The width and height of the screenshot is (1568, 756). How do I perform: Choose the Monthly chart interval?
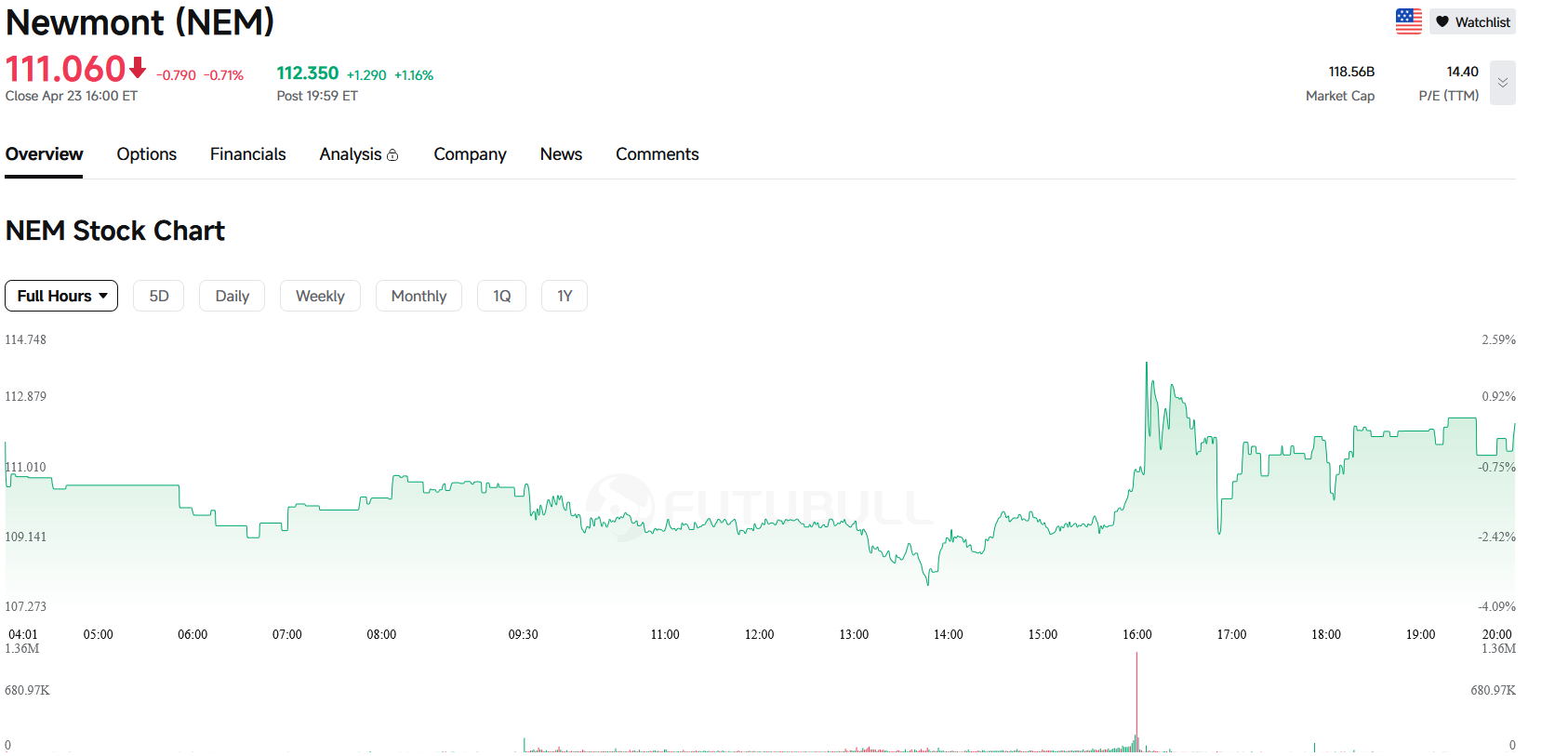point(419,296)
